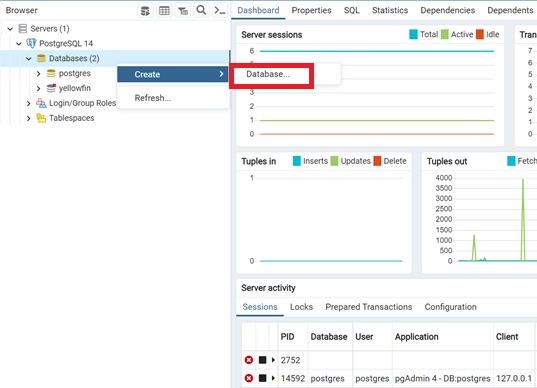This screenshot has width=537, height=388.
Task: Expand the Login/Group Roles node
Action: [x=29, y=103]
